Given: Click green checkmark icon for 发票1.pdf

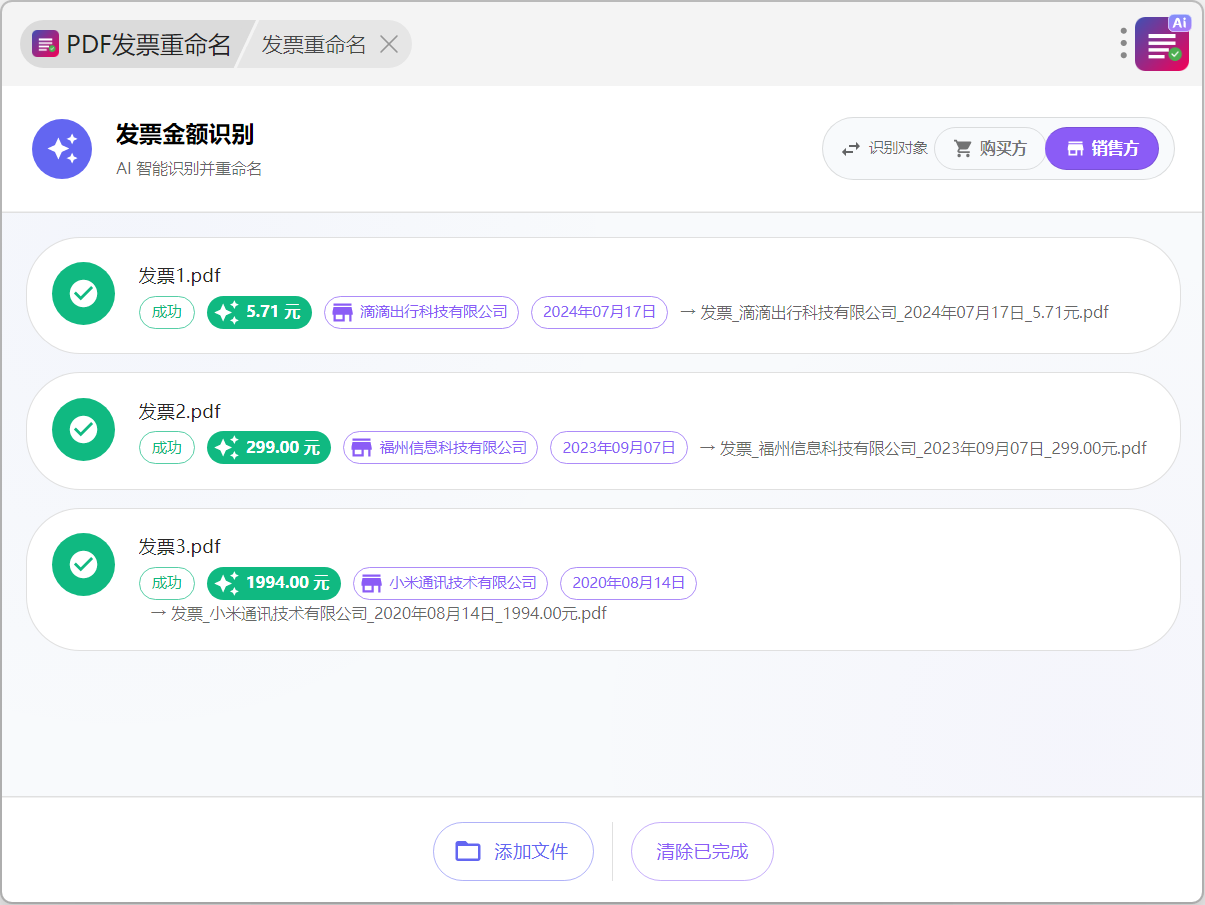Looking at the screenshot, I should (83, 294).
